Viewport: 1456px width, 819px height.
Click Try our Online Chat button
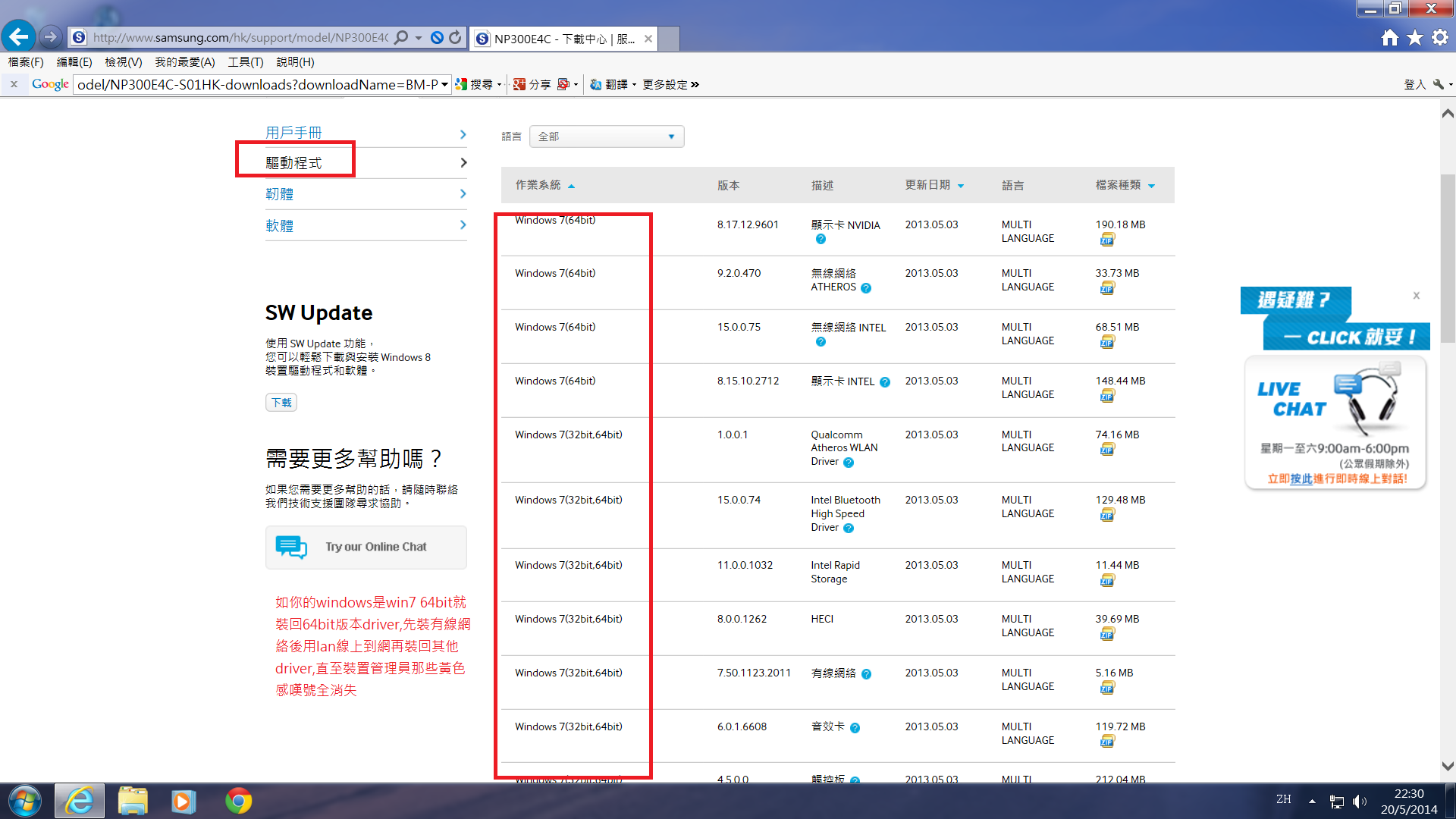tap(366, 548)
